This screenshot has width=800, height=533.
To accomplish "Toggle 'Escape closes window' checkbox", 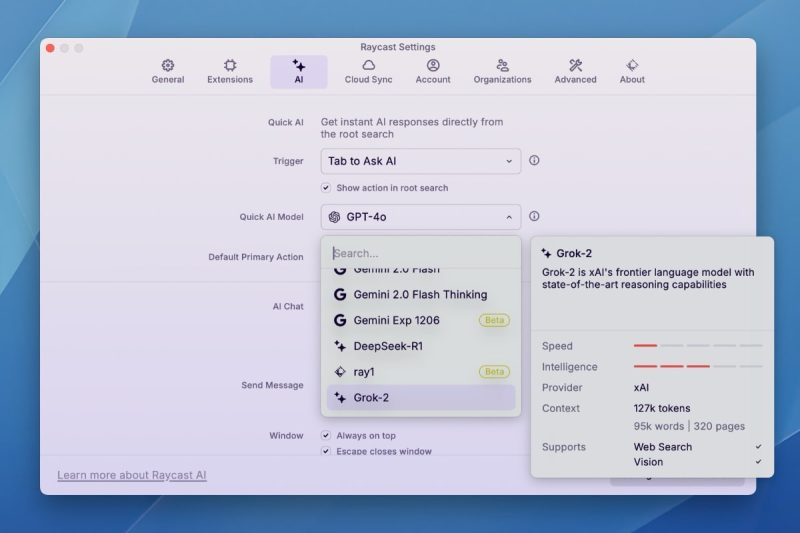I will coord(326,451).
